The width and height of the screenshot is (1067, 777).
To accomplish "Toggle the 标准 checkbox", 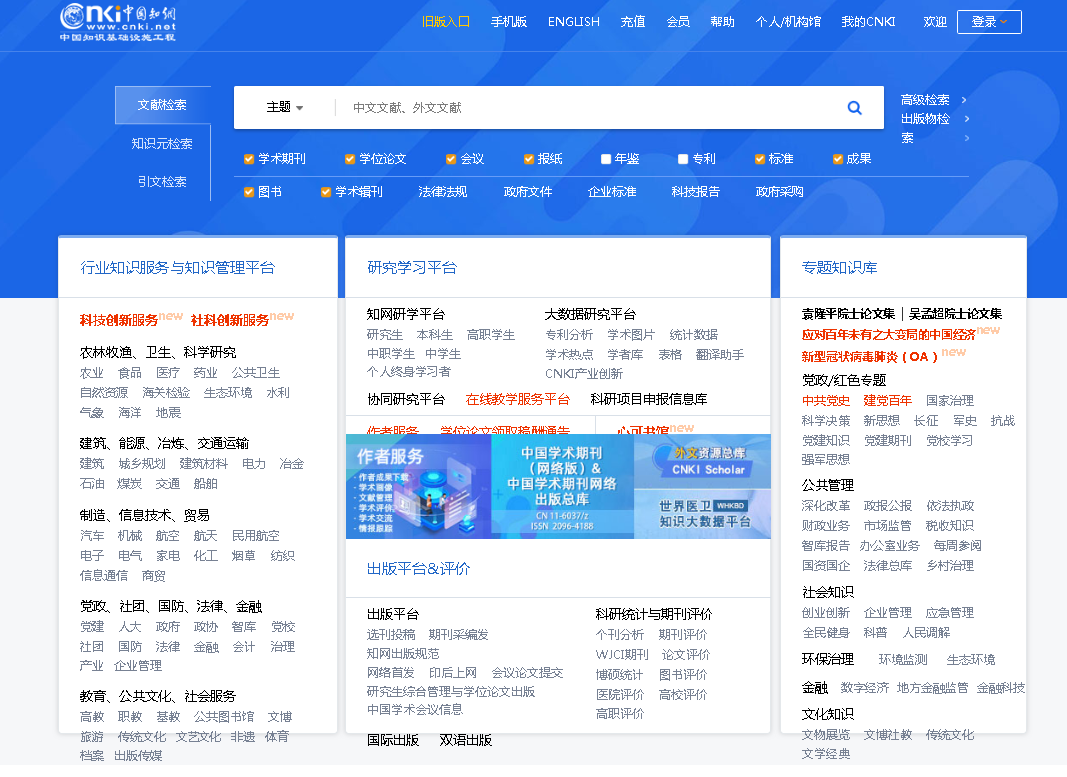I will tap(759, 159).
